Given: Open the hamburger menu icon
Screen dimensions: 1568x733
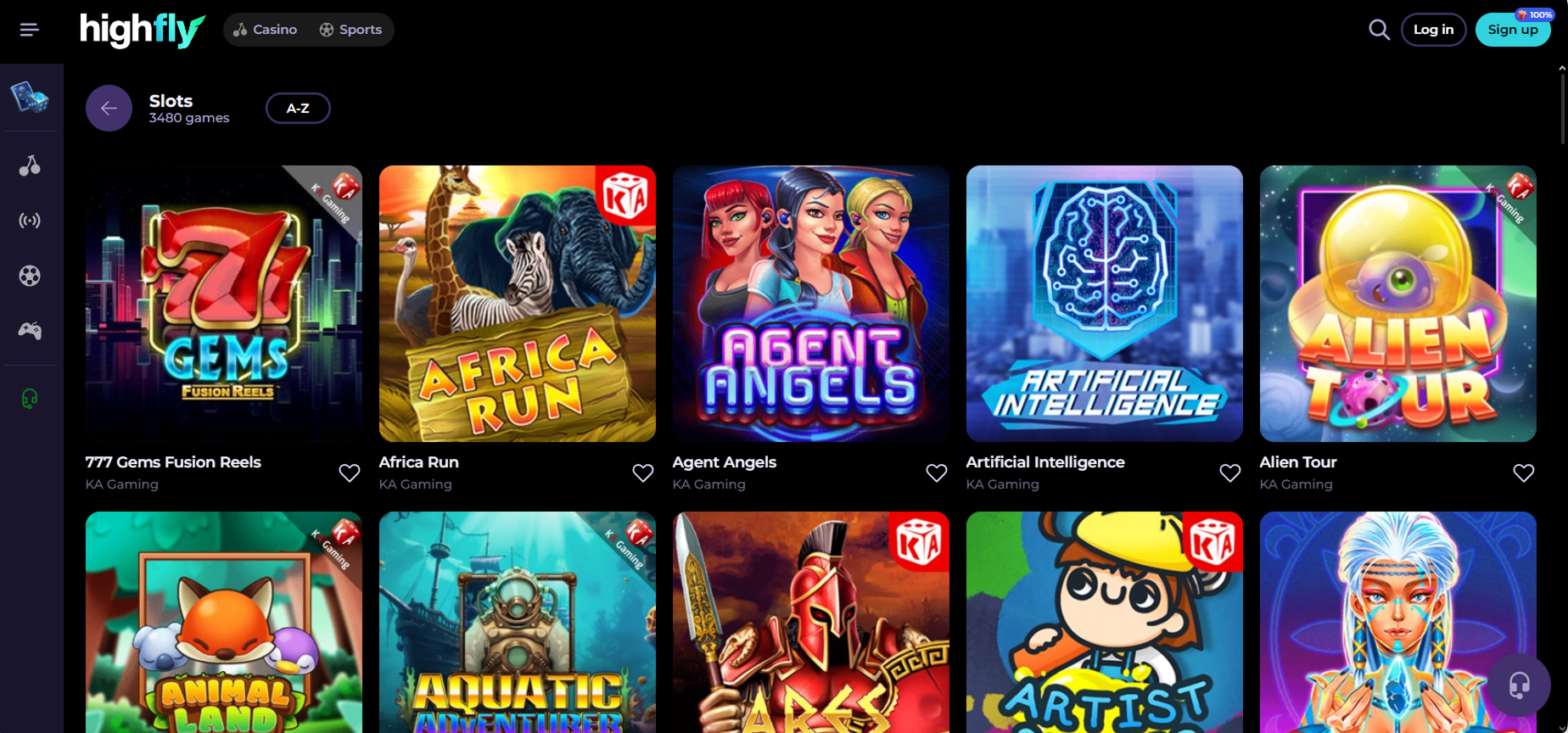Looking at the screenshot, I should tap(30, 30).
